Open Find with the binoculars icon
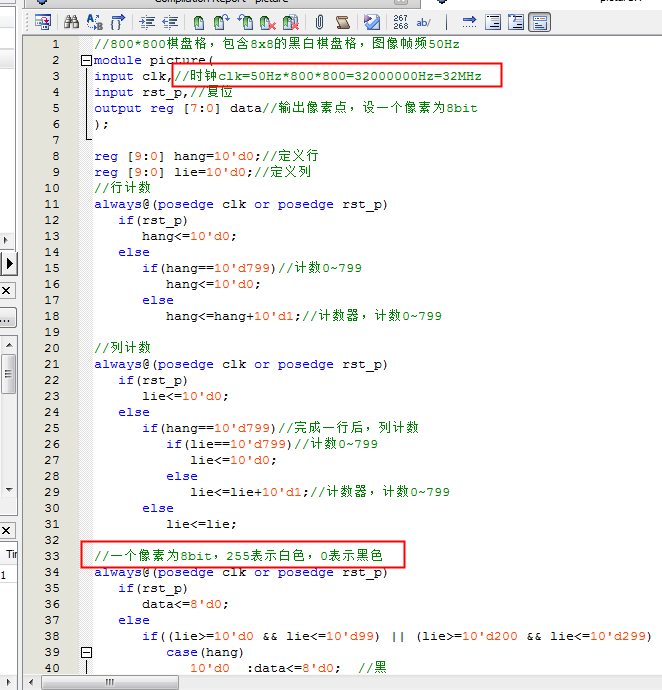The width and height of the screenshot is (662, 690). [x=71, y=22]
